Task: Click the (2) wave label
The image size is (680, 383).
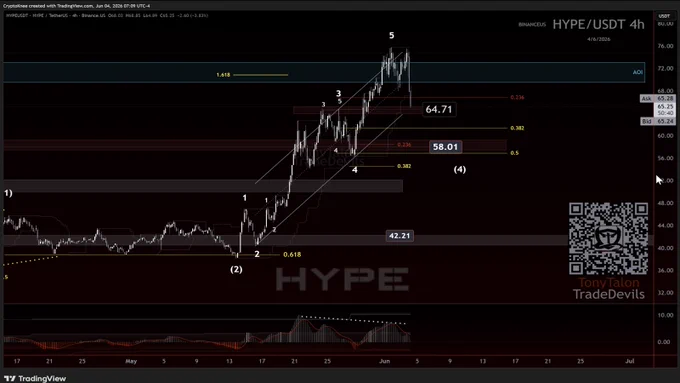Action: (x=236, y=269)
